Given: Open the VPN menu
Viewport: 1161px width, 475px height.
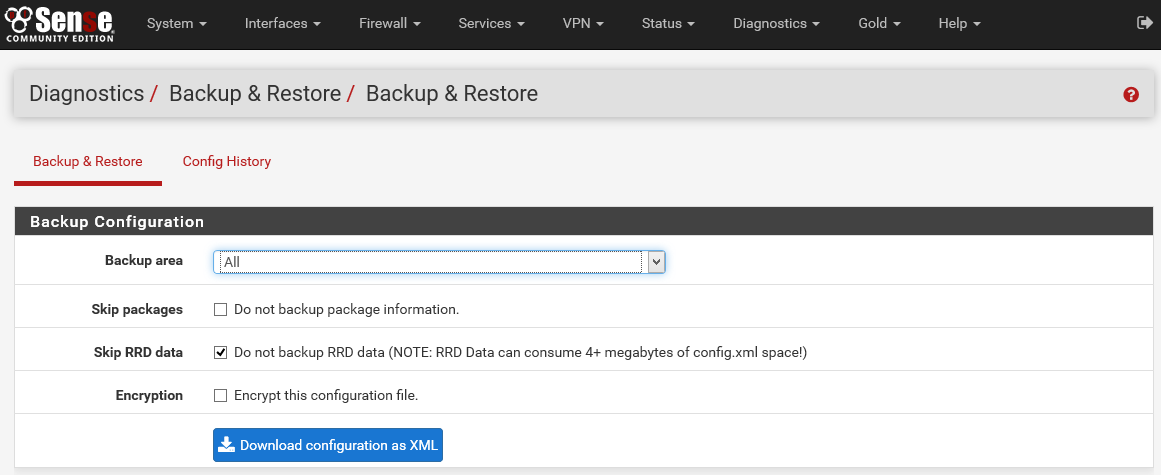Looking at the screenshot, I should [583, 23].
